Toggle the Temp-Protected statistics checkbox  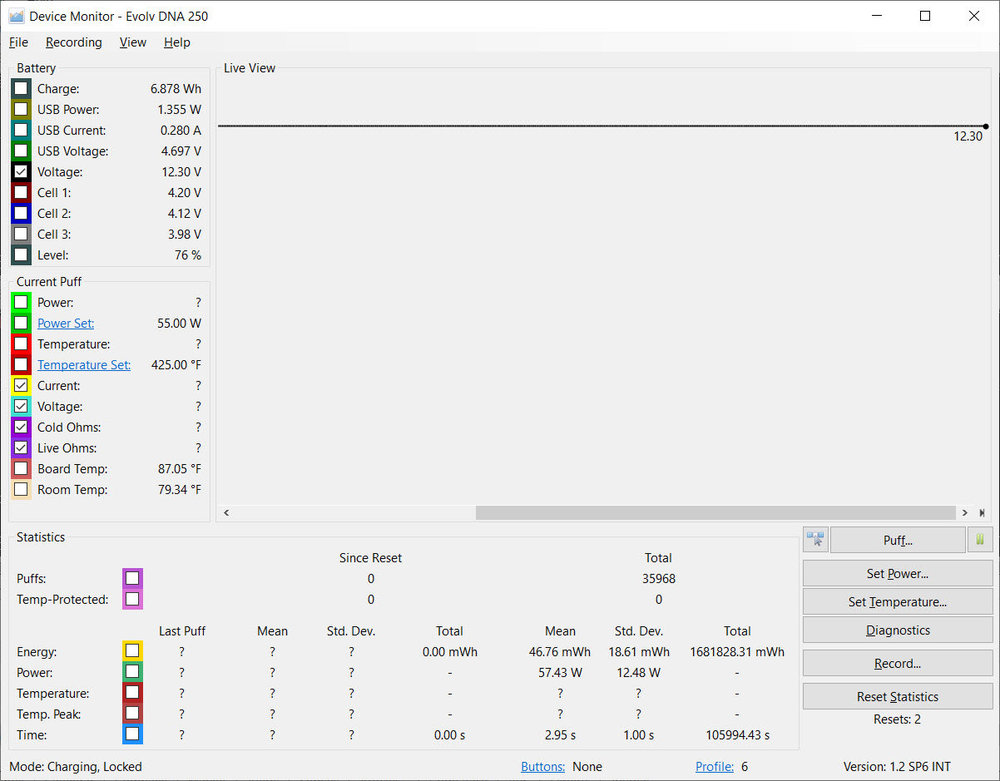tap(133, 599)
